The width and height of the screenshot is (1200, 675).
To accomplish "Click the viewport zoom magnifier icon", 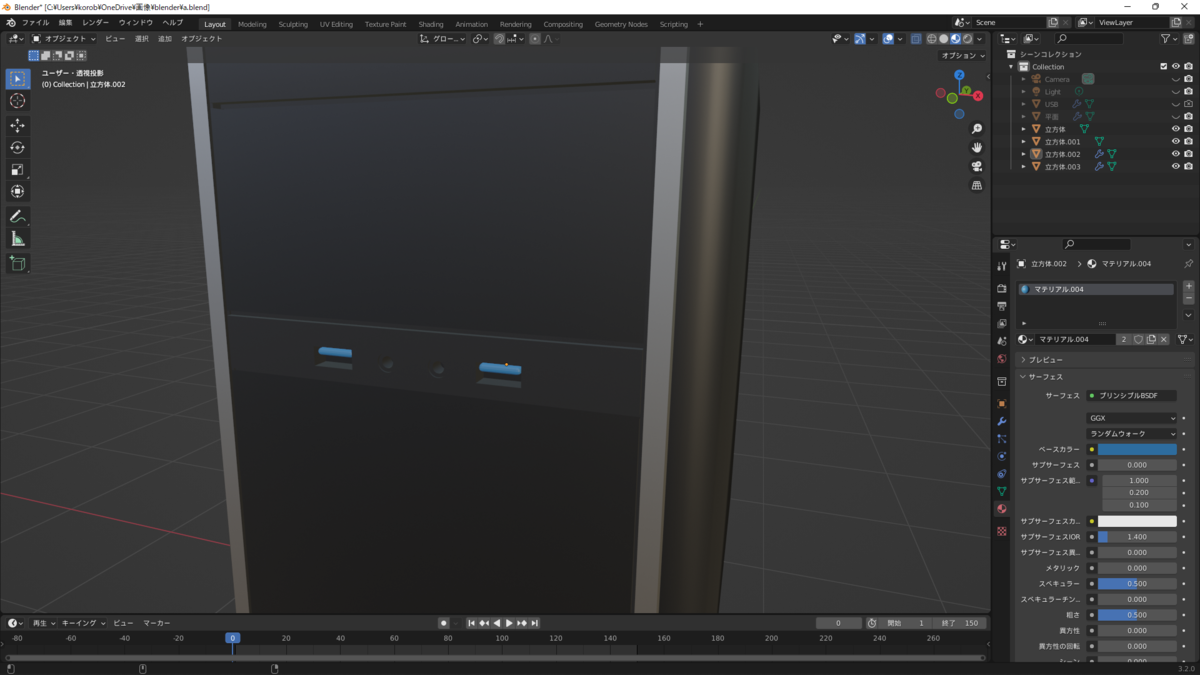I will pyautogui.click(x=977, y=129).
